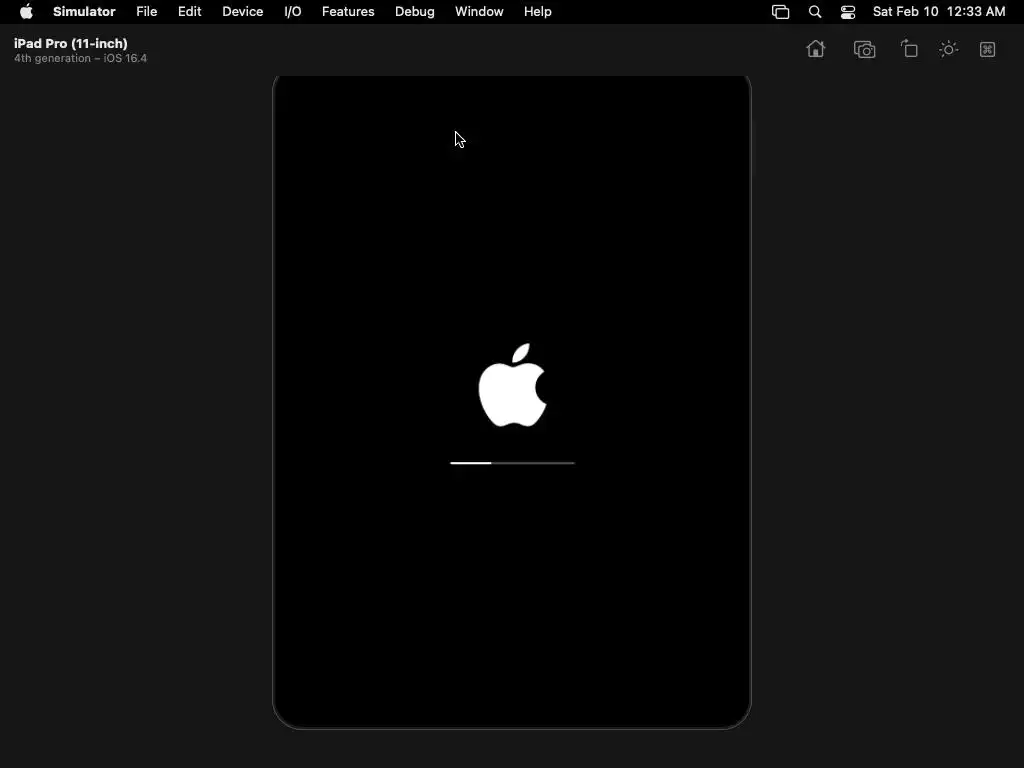
Task: Take a screenshot with the camera icon
Action: [x=864, y=50]
